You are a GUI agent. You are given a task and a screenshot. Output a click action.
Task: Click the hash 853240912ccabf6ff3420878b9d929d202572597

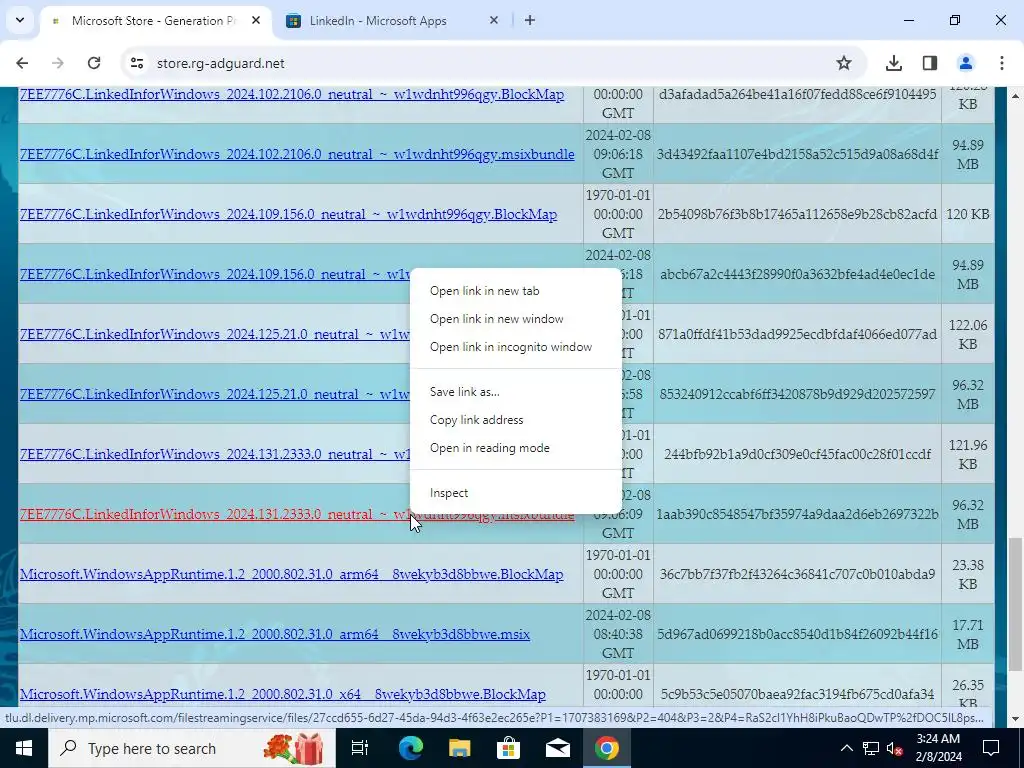[x=797, y=395]
